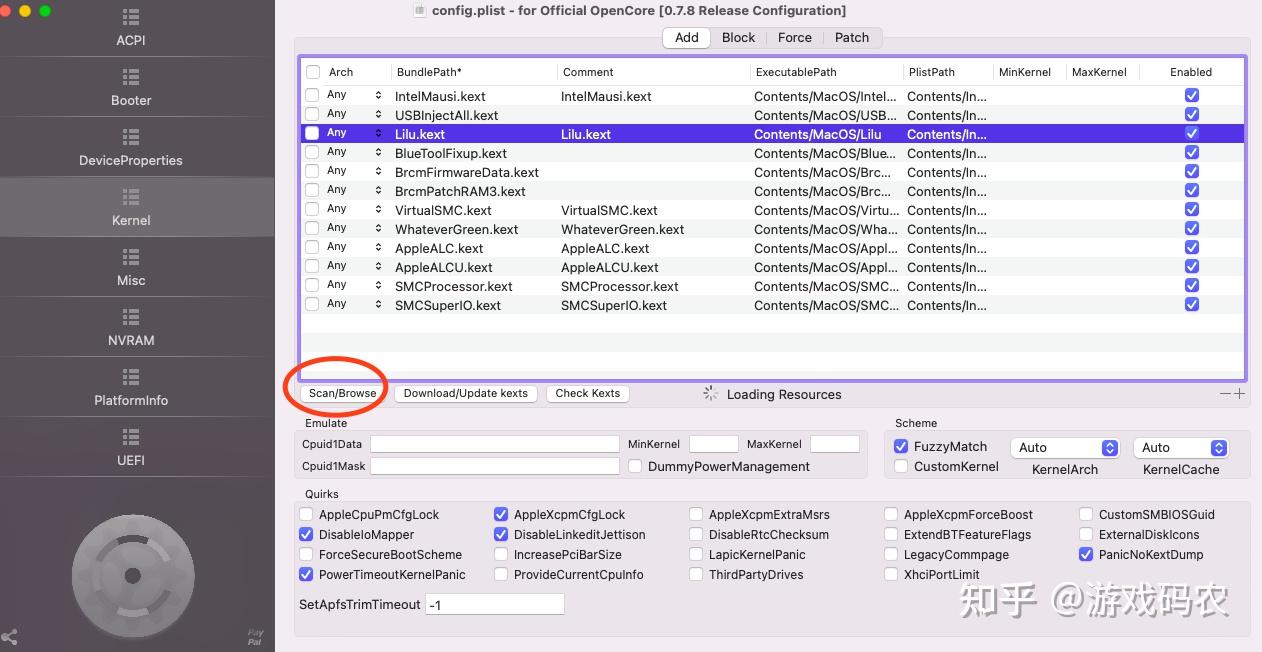Image resolution: width=1262 pixels, height=652 pixels.
Task: Enable AppleCpuPmCfgLock quirk
Action: (x=306, y=514)
